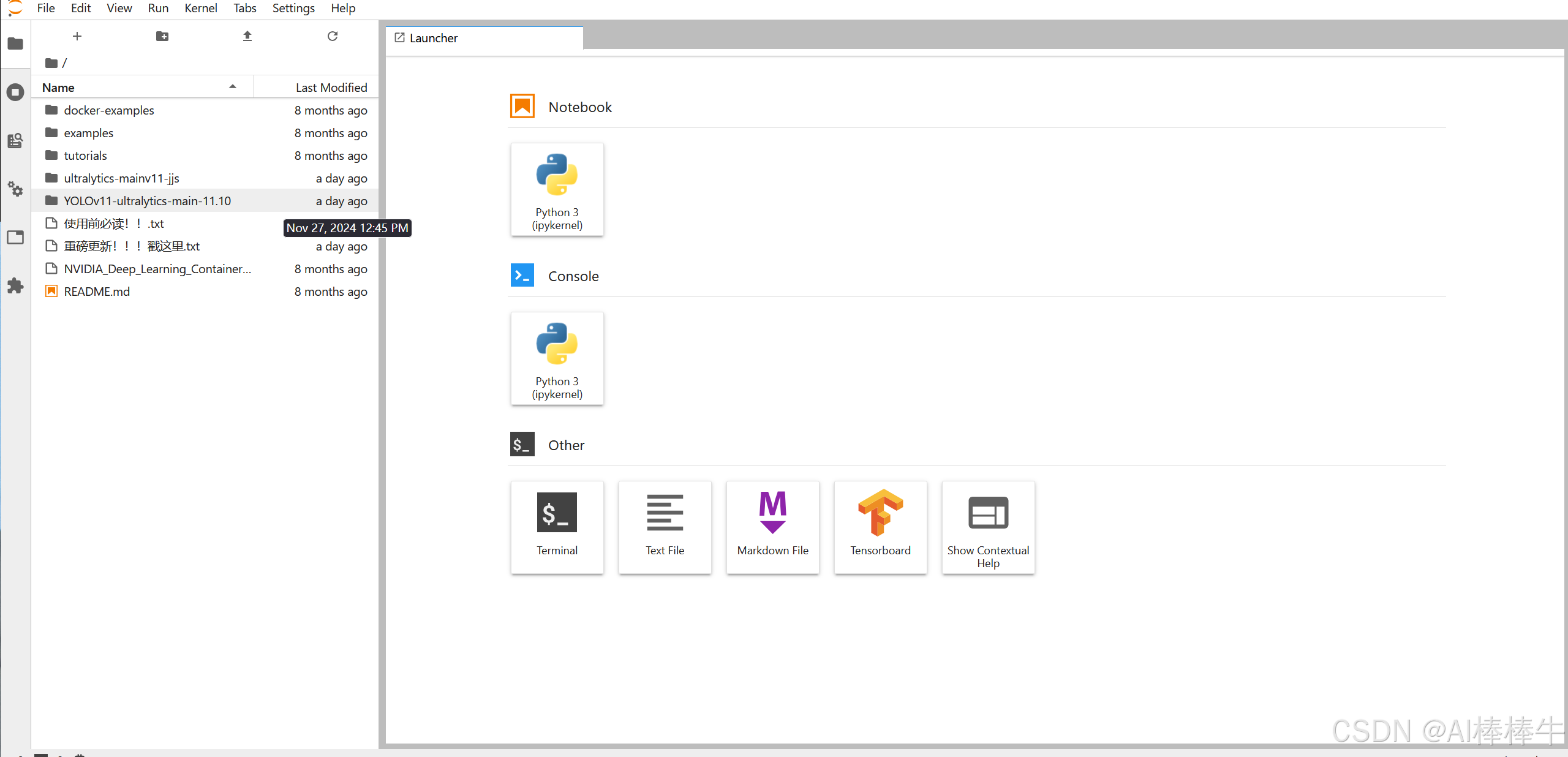Refresh the file list

pyautogui.click(x=333, y=36)
